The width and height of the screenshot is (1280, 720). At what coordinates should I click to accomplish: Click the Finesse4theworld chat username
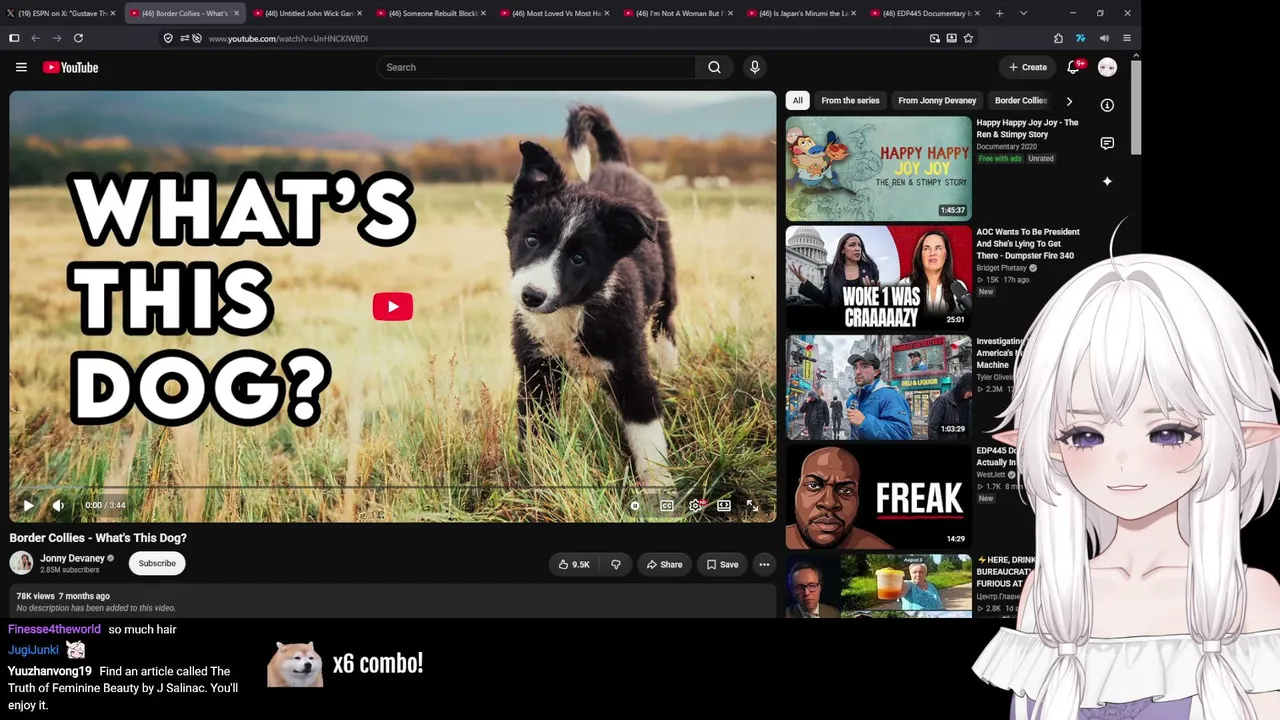pyautogui.click(x=54, y=629)
